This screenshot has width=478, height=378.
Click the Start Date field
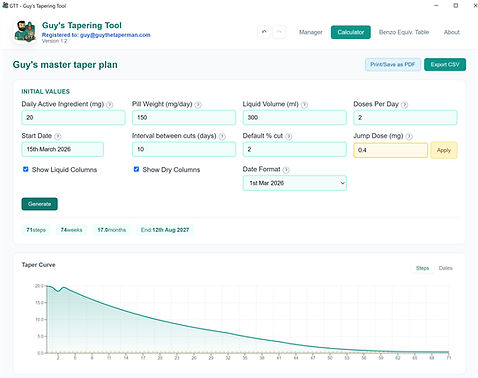pyautogui.click(x=63, y=149)
